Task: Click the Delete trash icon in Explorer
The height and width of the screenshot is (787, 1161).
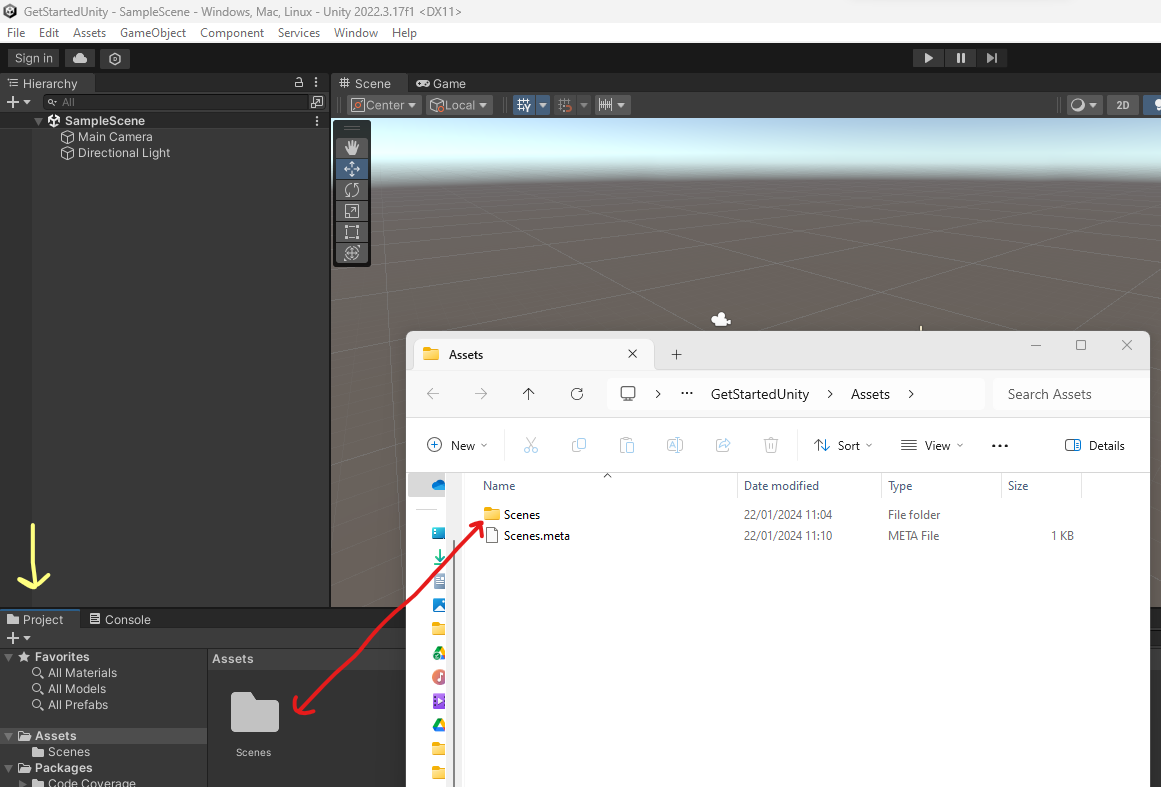Action: click(771, 445)
